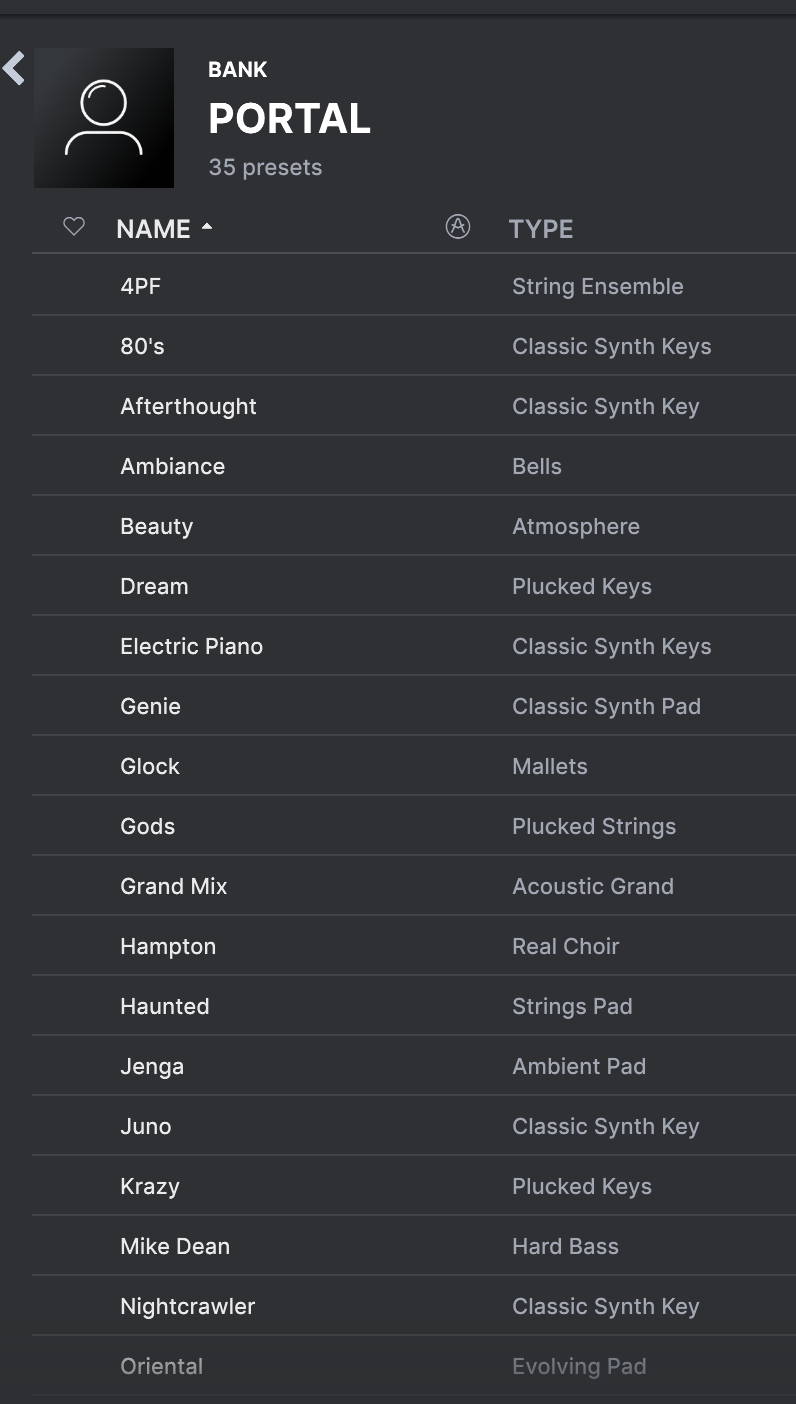Viewport: 796px width, 1404px height.
Task: Click the heart favorites column icon
Action: (74, 227)
